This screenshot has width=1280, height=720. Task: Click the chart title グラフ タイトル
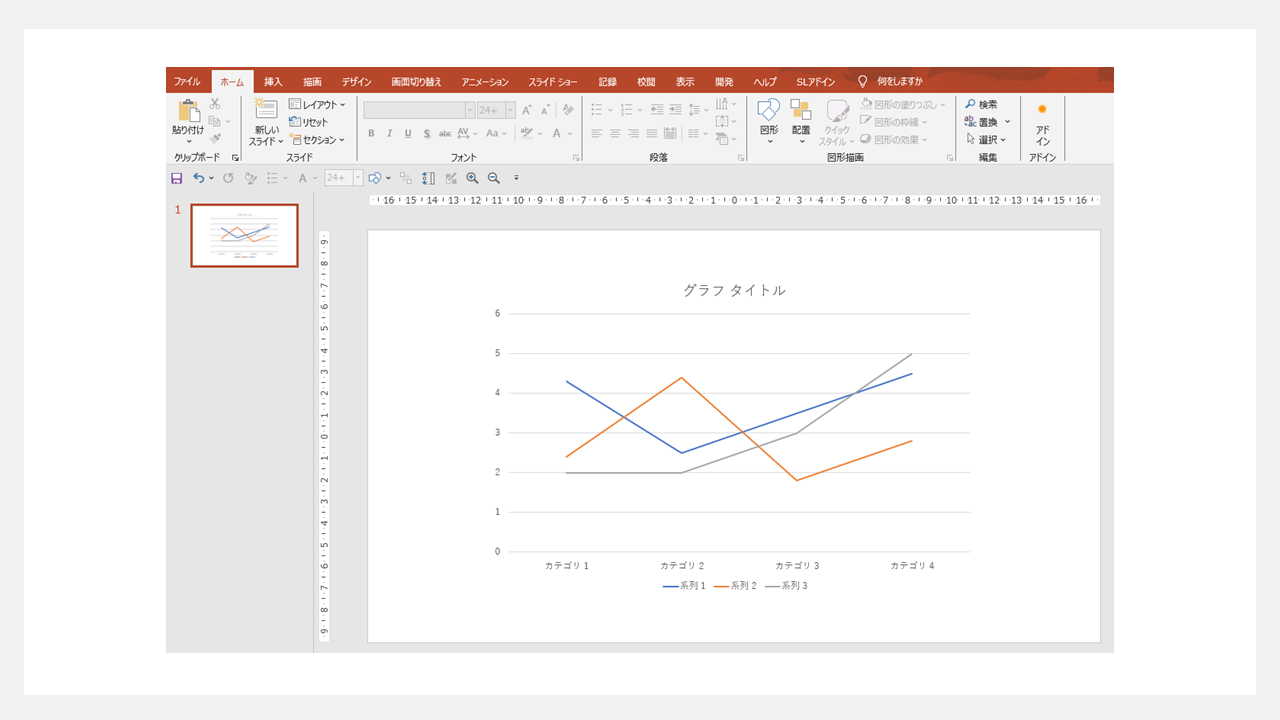point(734,290)
